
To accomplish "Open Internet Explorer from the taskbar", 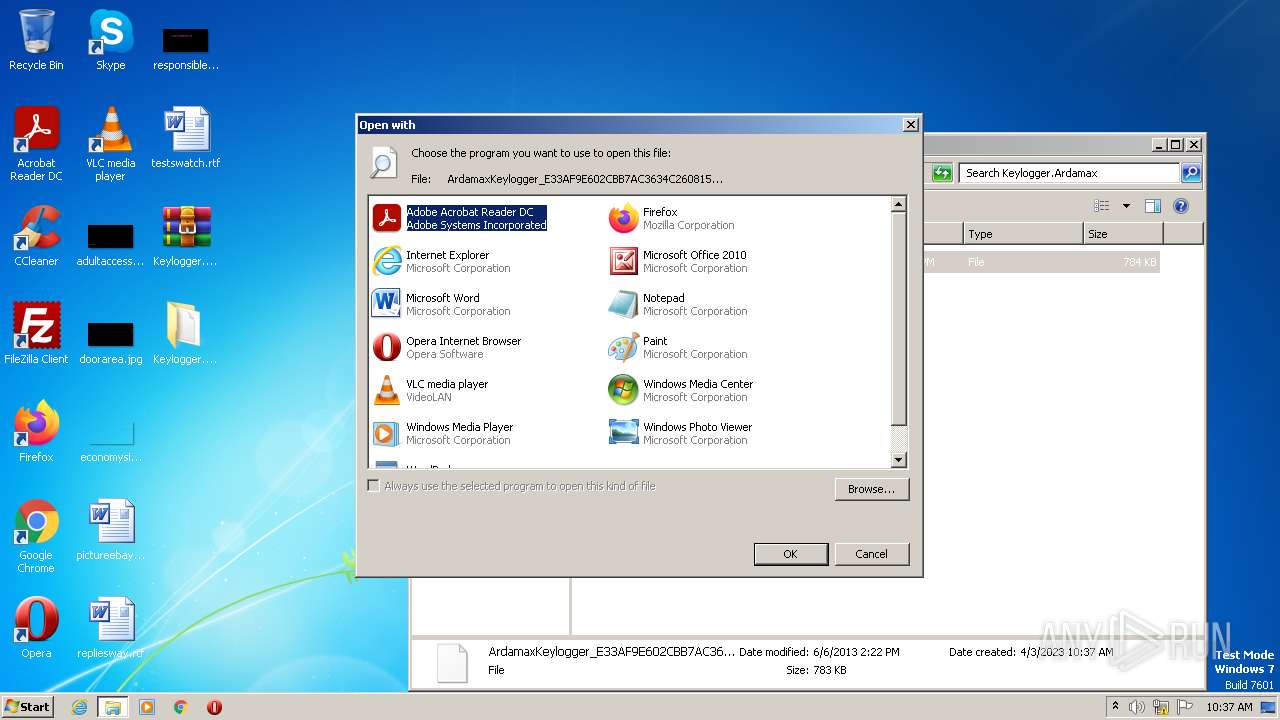I will pyautogui.click(x=79, y=707).
